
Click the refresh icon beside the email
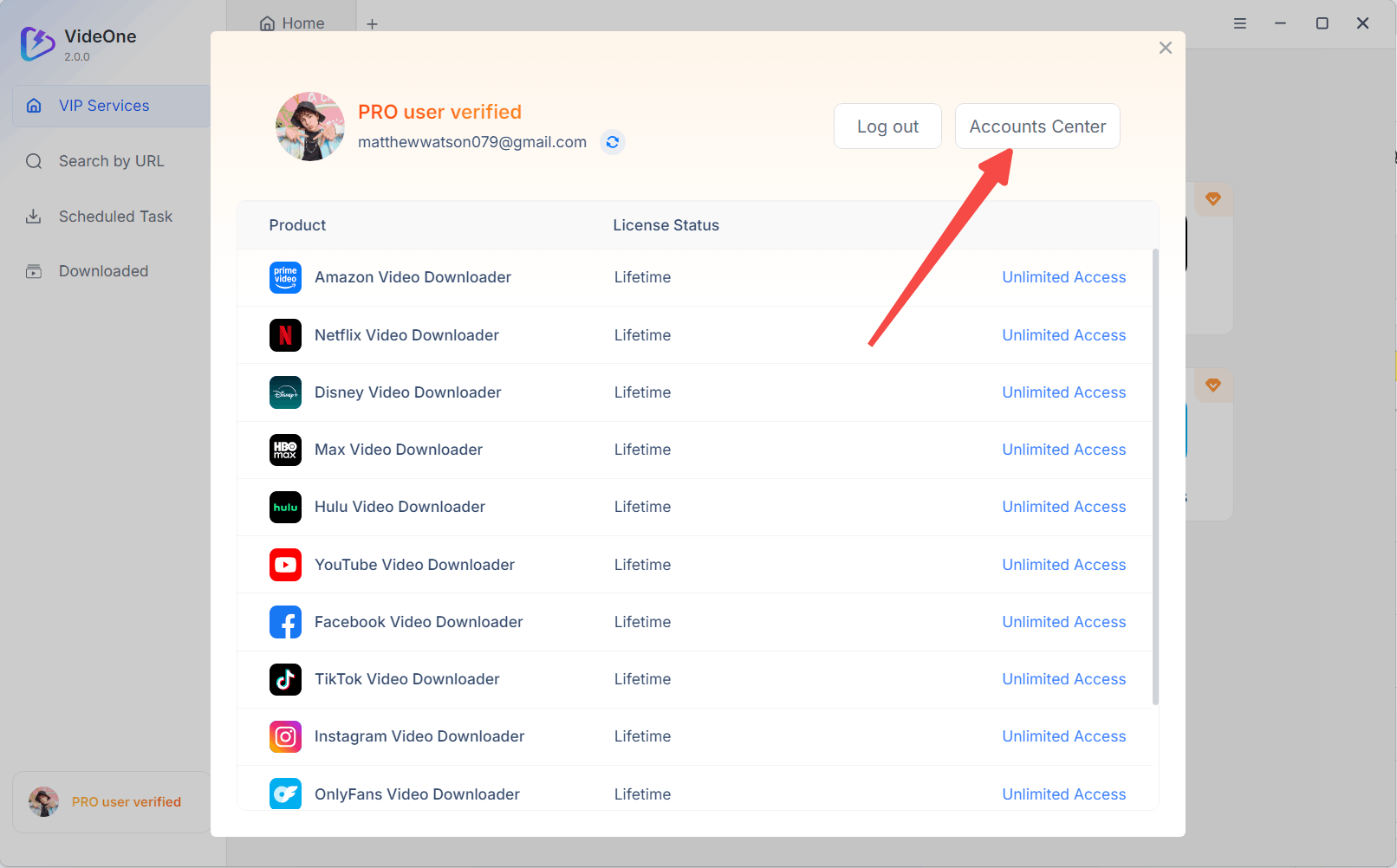pyautogui.click(x=613, y=142)
